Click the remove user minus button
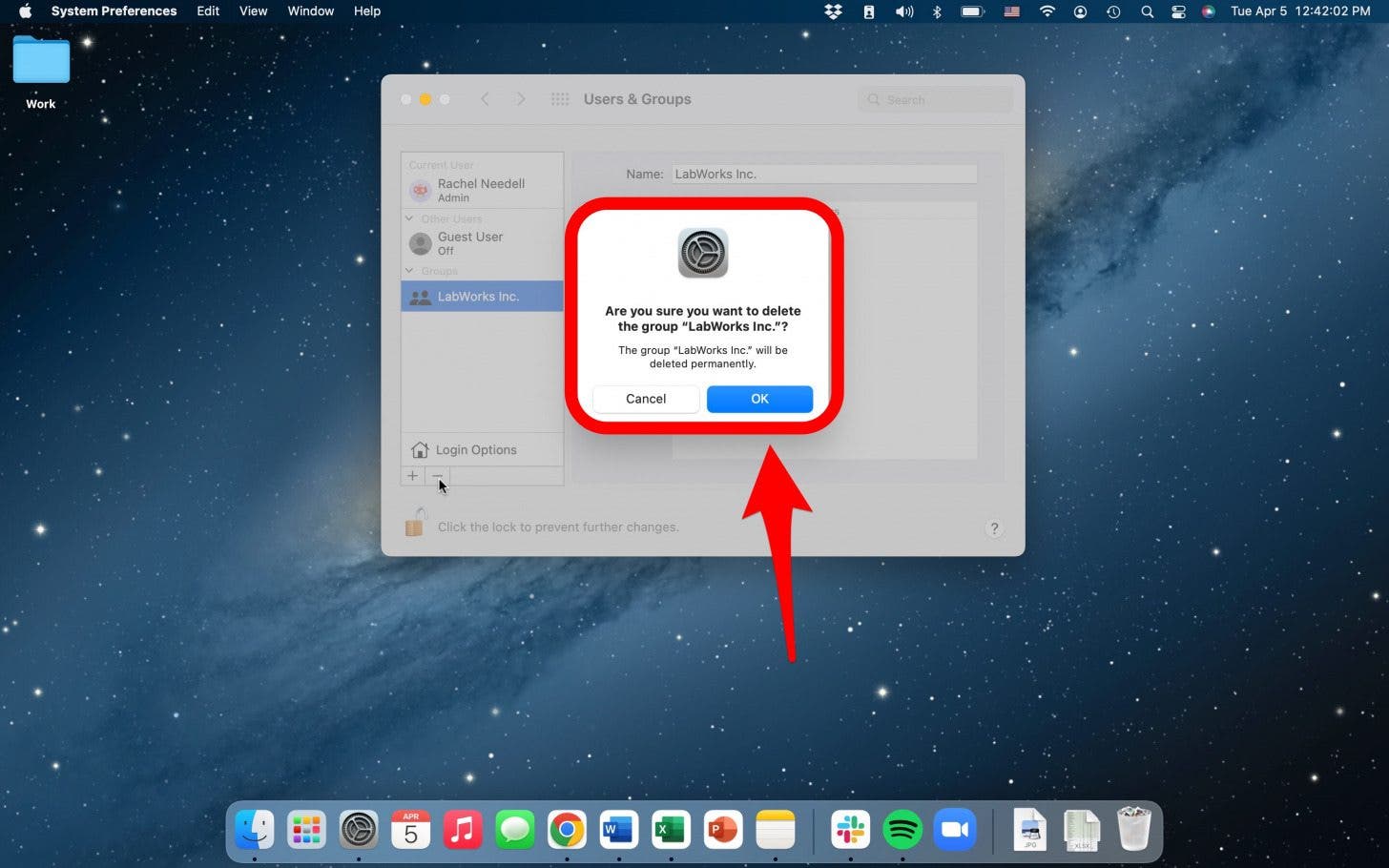The height and width of the screenshot is (868, 1389). click(437, 475)
